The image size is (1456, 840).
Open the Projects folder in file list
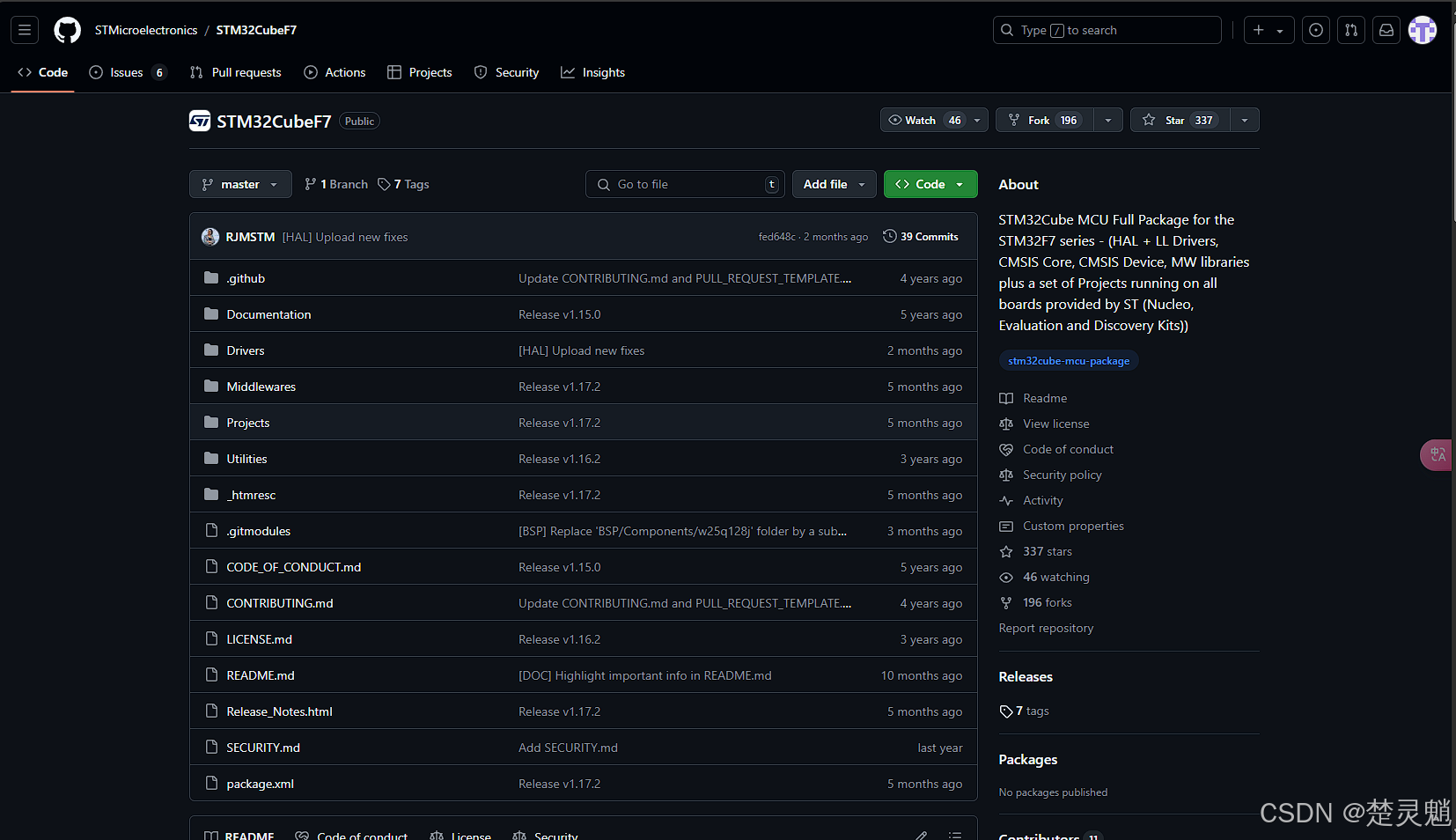pos(248,423)
